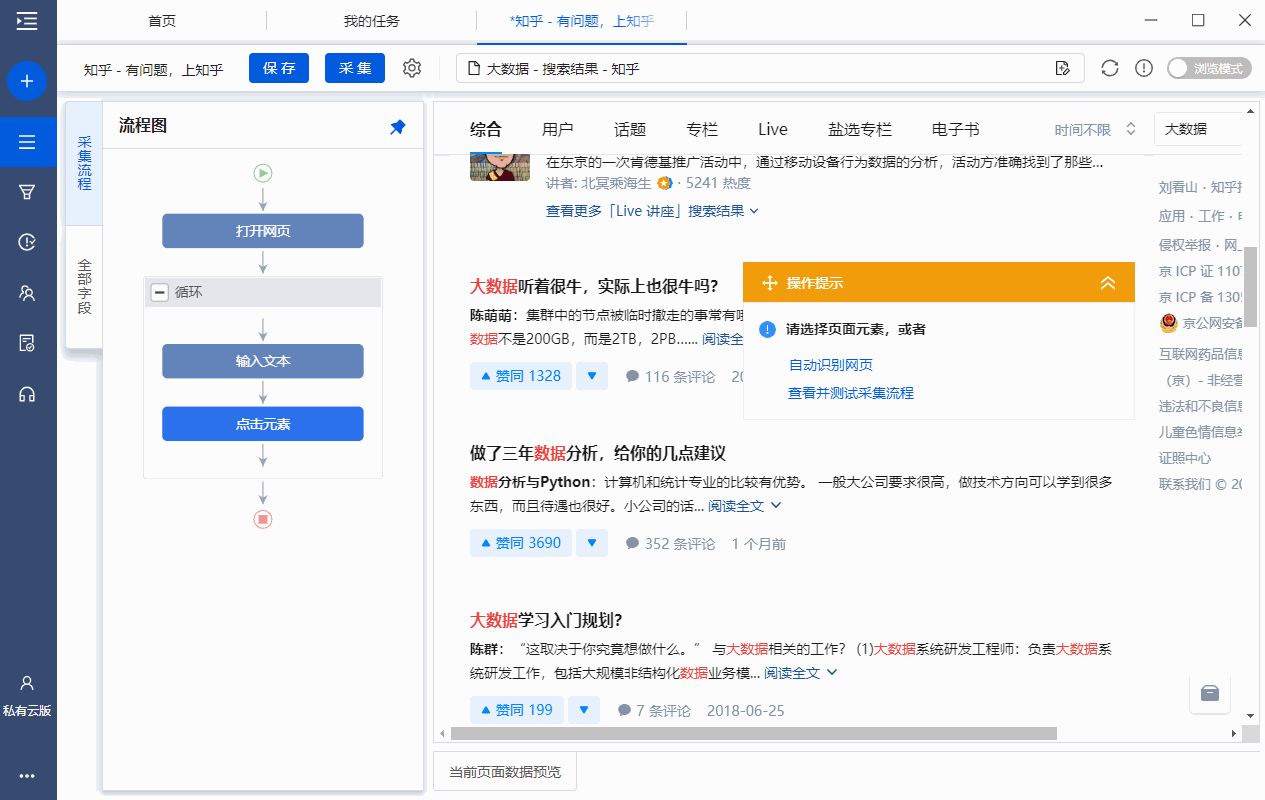Open the scheduled tasks clock icon
The height and width of the screenshot is (800, 1265).
click(27, 242)
